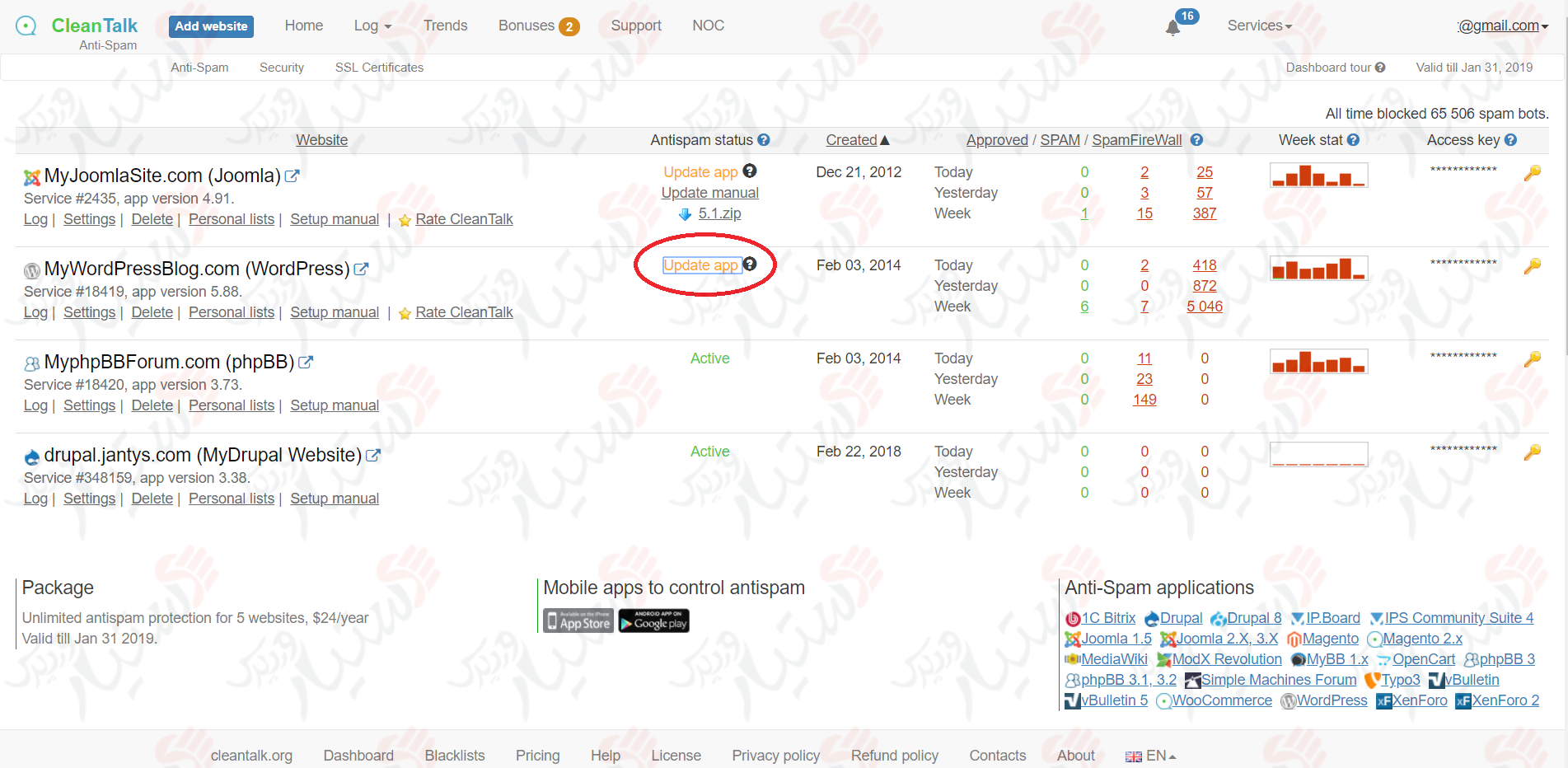Download the 5.1.zip update file

pyautogui.click(x=718, y=213)
